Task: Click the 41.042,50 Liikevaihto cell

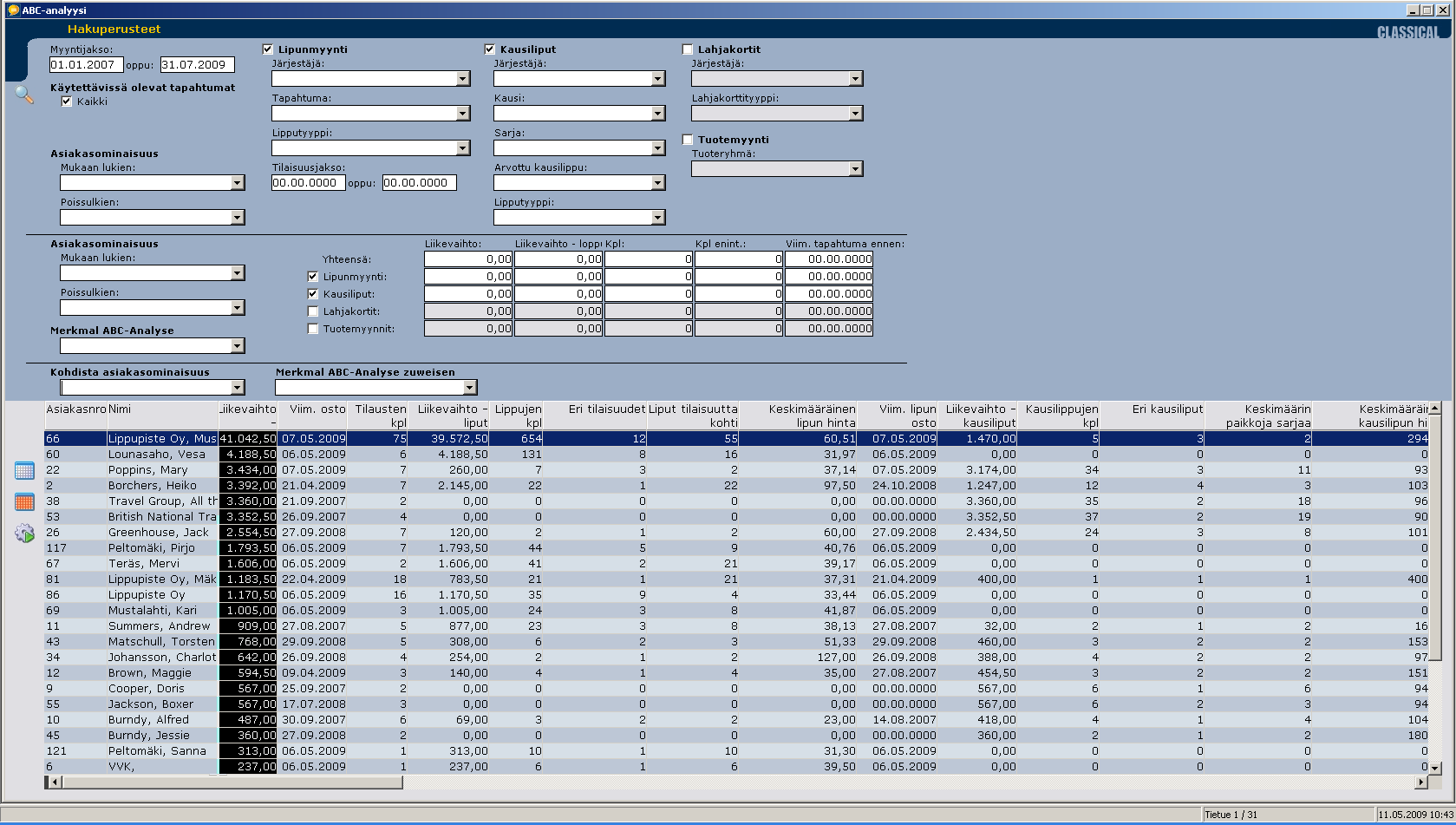Action: coord(248,439)
